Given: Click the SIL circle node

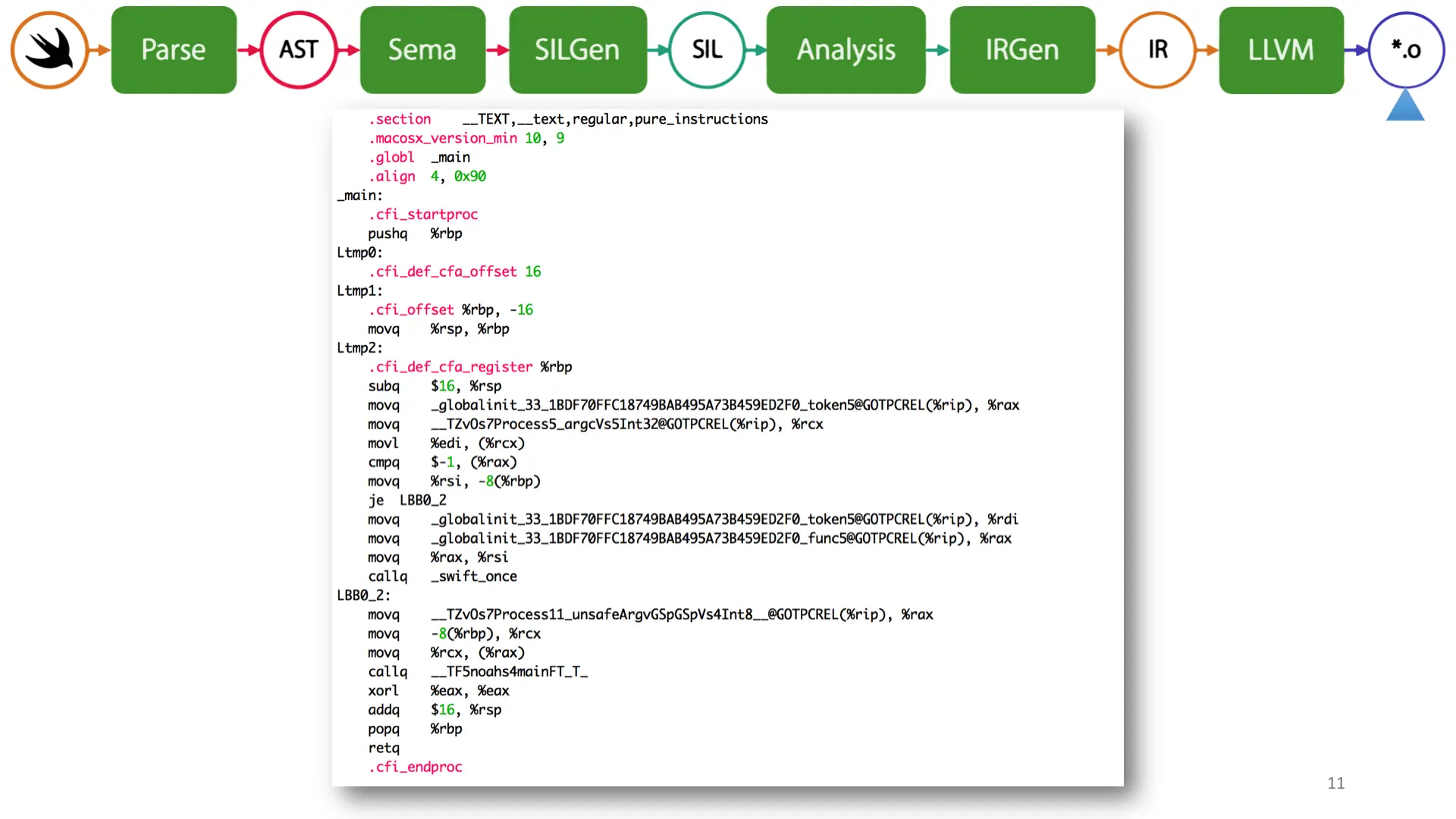Looking at the screenshot, I should click(707, 50).
